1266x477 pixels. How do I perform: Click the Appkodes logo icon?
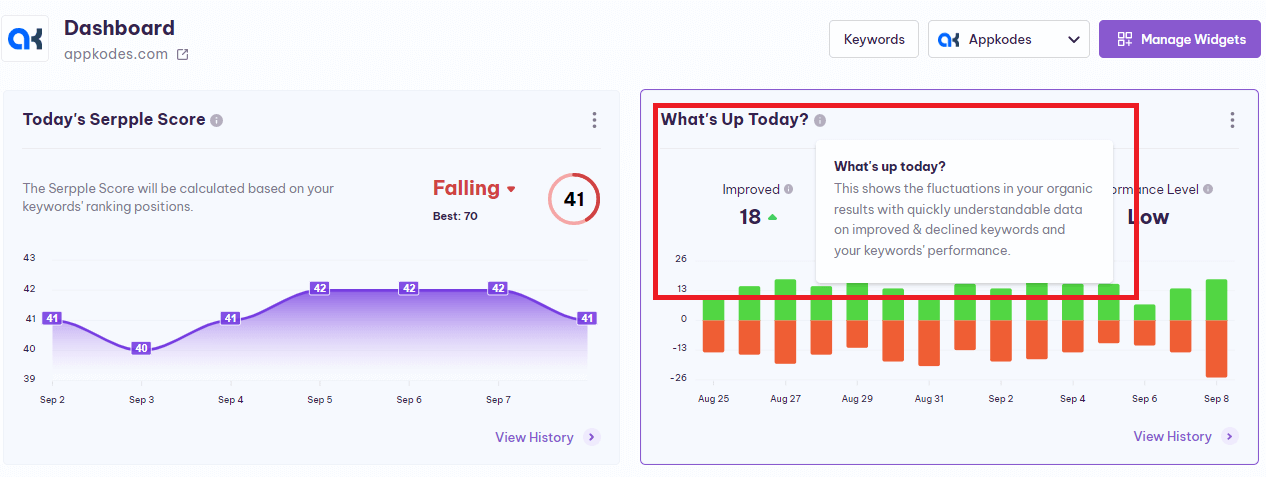click(x=25, y=39)
